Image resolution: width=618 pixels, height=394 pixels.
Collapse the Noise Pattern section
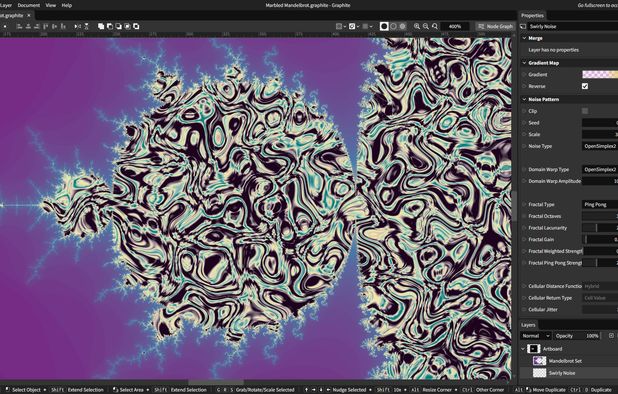(x=525, y=99)
